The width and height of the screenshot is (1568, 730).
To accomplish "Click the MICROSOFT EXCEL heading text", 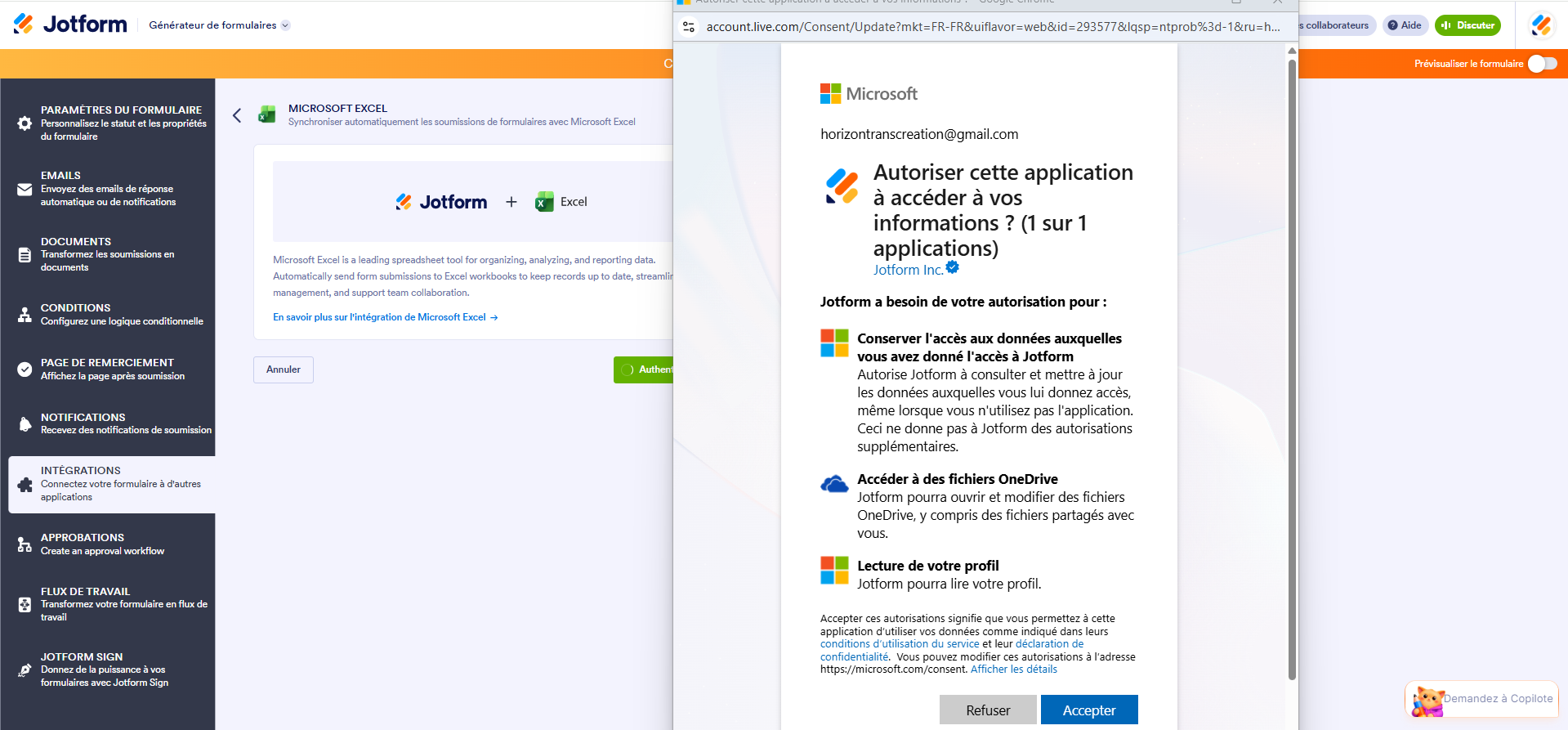I will click(337, 108).
